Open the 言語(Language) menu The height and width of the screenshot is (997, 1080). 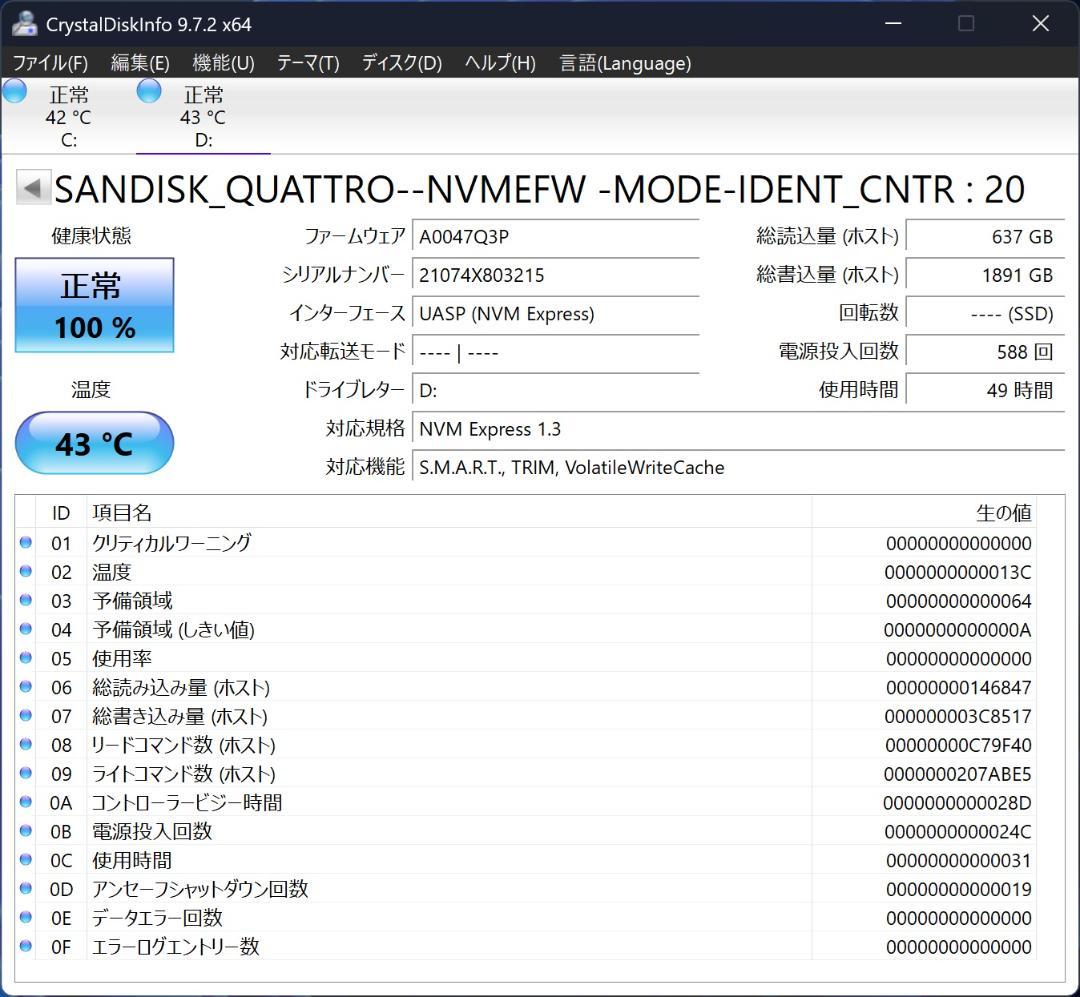pos(629,63)
